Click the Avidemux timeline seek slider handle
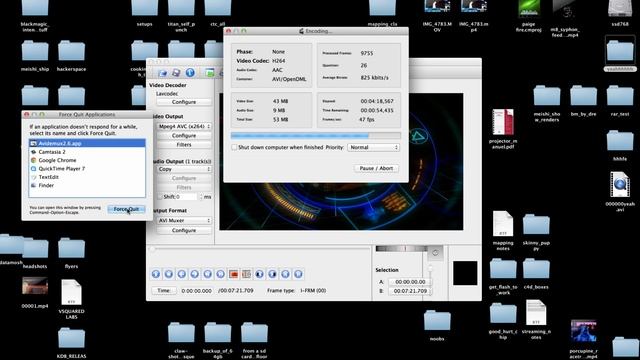The width and height of the screenshot is (640, 360). point(152,249)
